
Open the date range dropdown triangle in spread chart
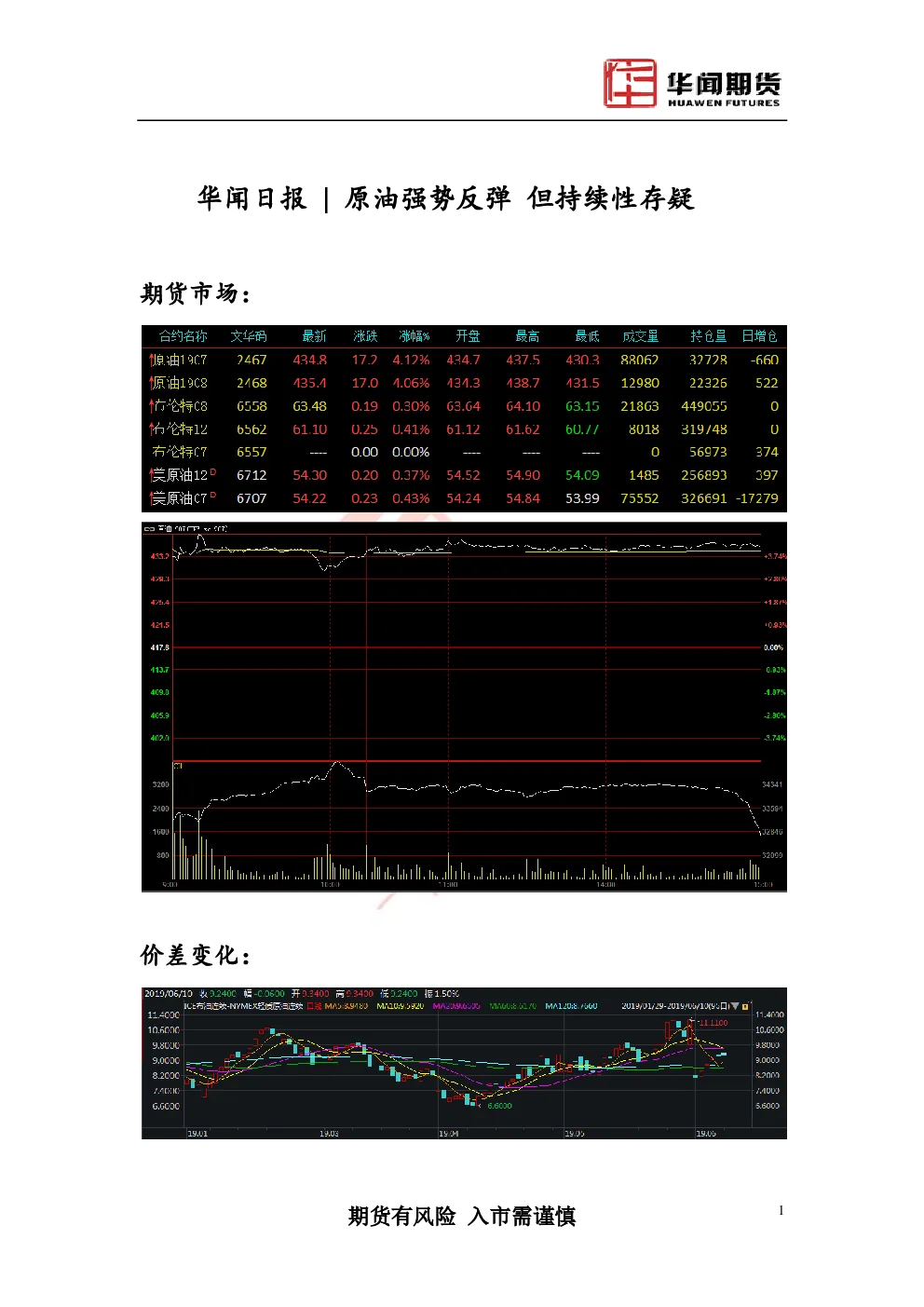coord(735,1006)
